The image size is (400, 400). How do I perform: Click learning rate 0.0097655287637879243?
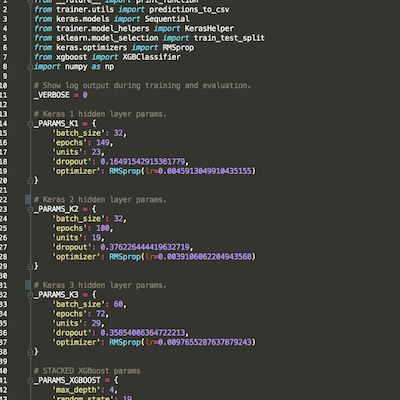pyautogui.click(x=205, y=342)
